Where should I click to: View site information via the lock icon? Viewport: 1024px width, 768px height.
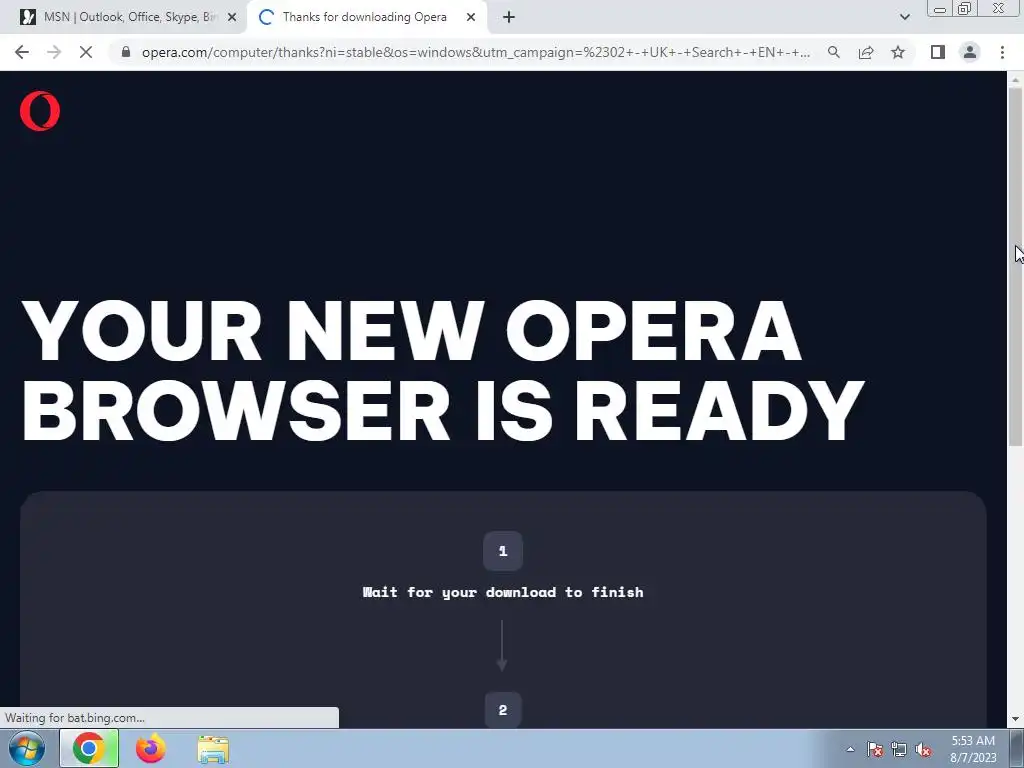tap(126, 52)
